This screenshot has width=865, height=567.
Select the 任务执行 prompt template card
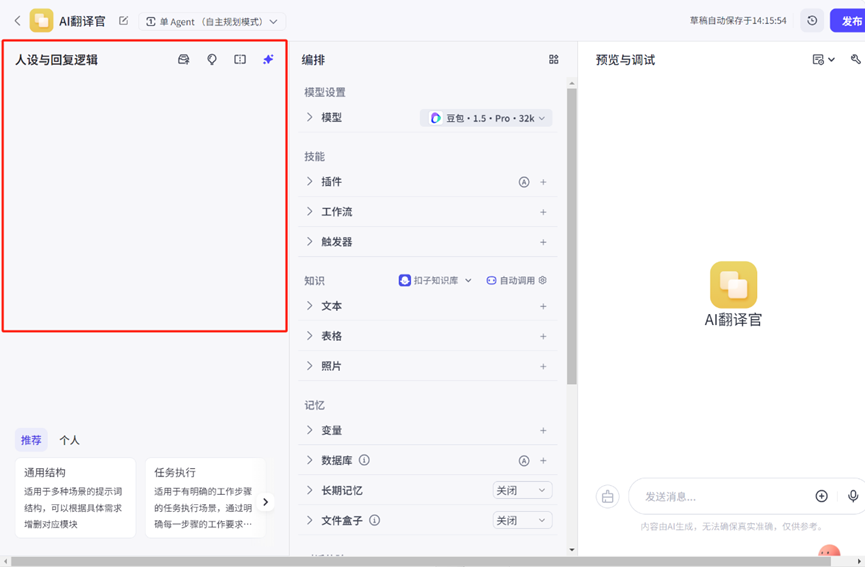[205, 498]
